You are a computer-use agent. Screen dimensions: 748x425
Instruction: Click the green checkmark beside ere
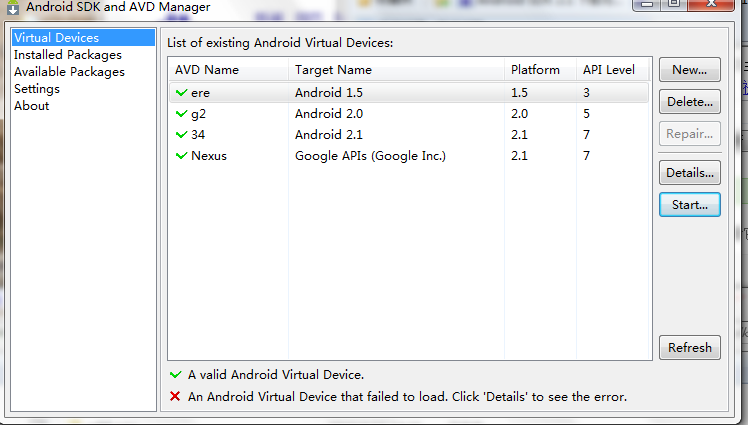click(x=181, y=93)
